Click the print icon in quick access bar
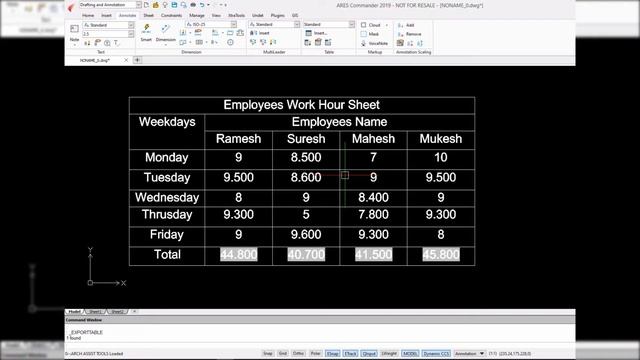Screen dimensions: 640x360 pos(193,5)
